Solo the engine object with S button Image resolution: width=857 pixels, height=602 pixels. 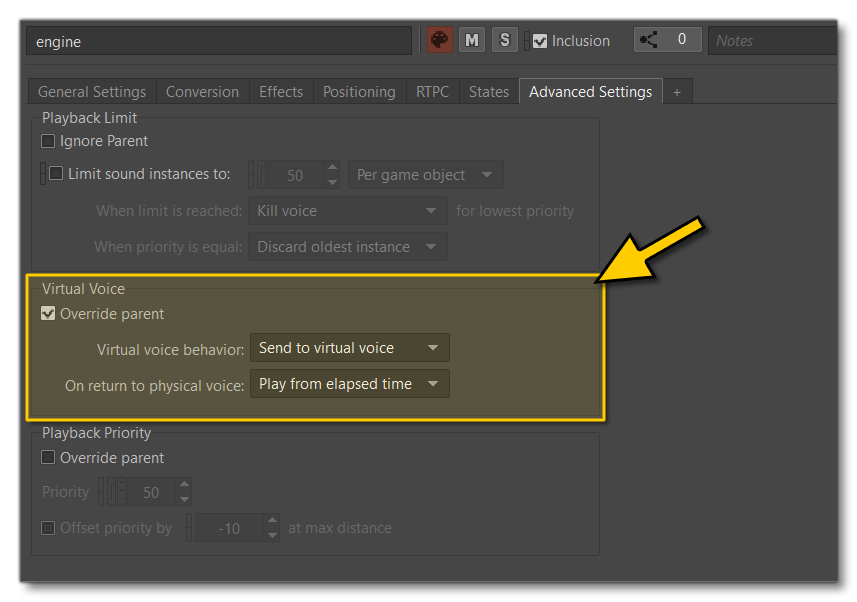point(504,40)
